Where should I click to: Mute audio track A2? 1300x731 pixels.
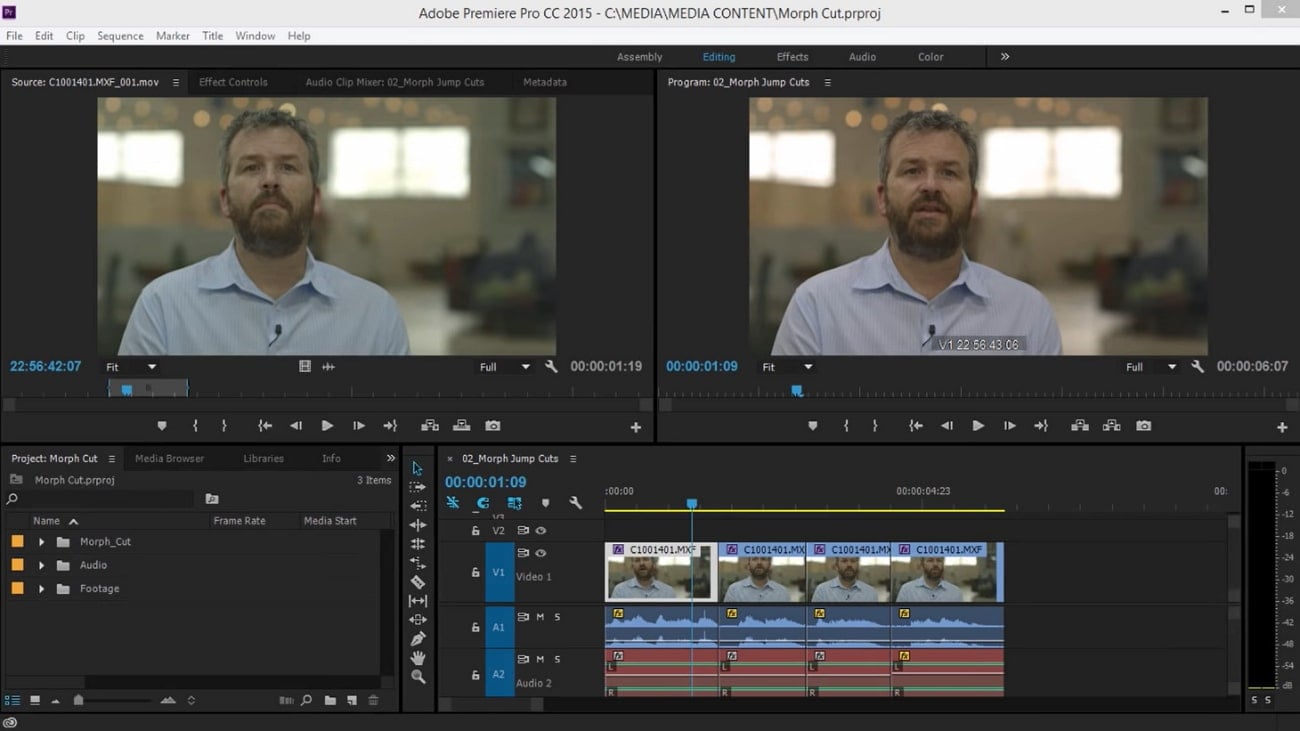point(540,659)
